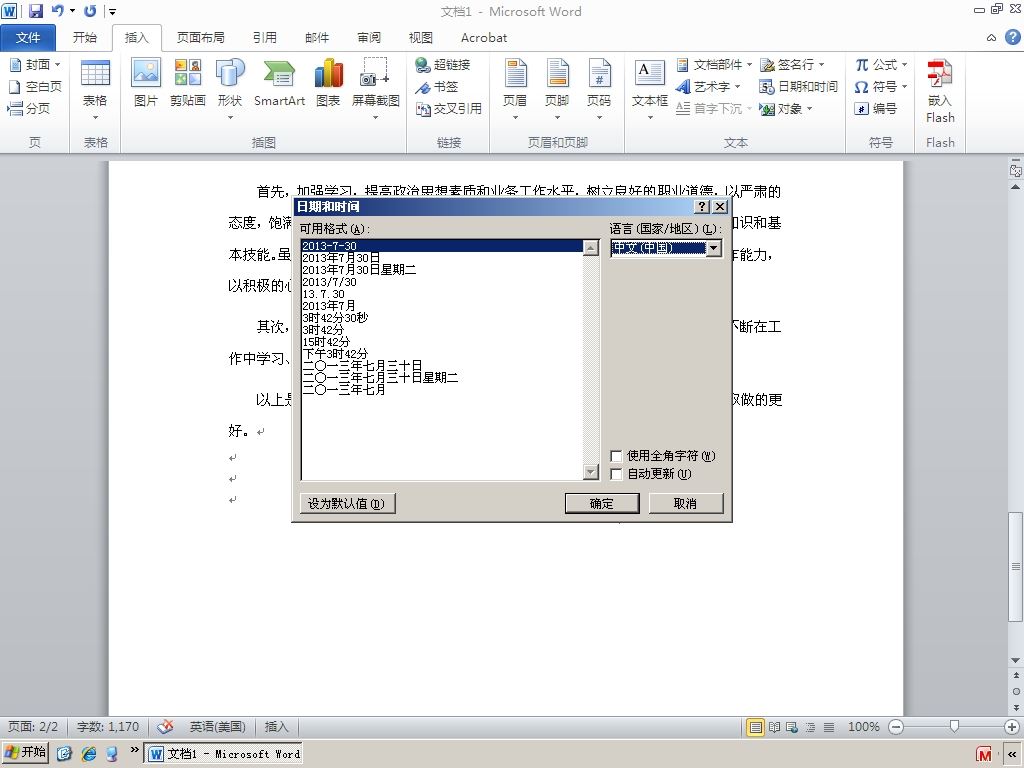Image resolution: width=1024 pixels, height=768 pixels.
Task: Click the 100% zoom level
Action: coord(863,727)
